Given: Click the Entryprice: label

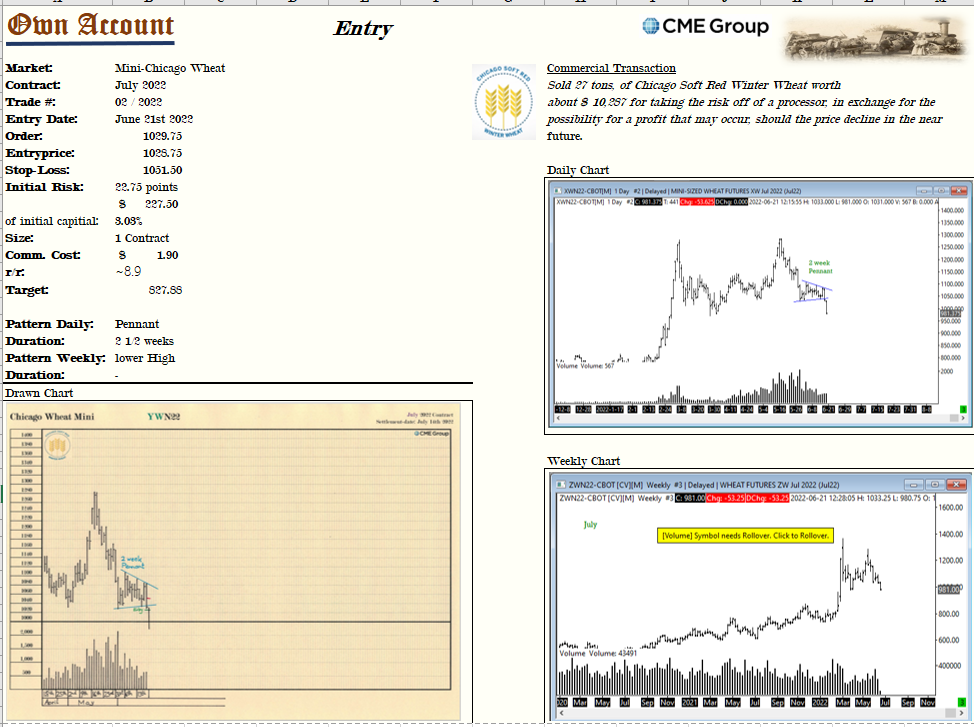Looking at the screenshot, I should coord(40,153).
